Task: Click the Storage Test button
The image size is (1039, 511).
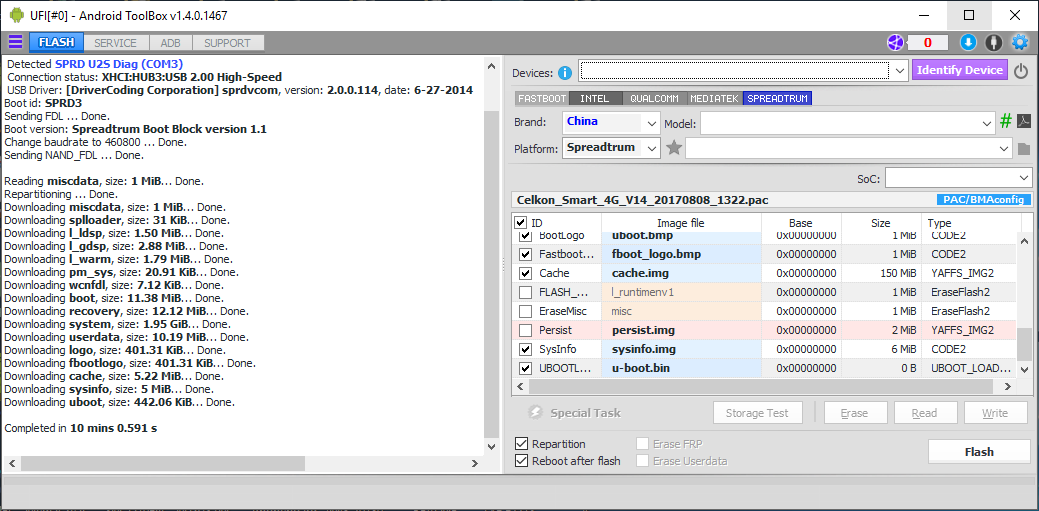Action: [x=757, y=413]
